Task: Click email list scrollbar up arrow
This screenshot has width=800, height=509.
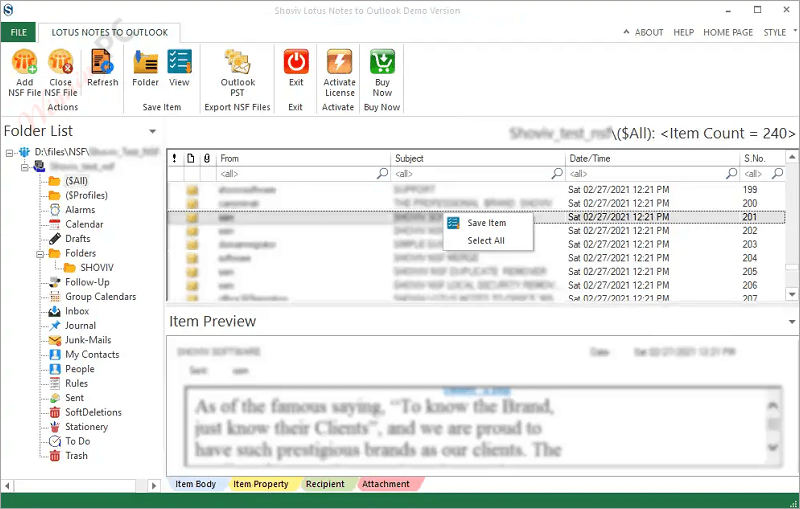Action: 792,157
